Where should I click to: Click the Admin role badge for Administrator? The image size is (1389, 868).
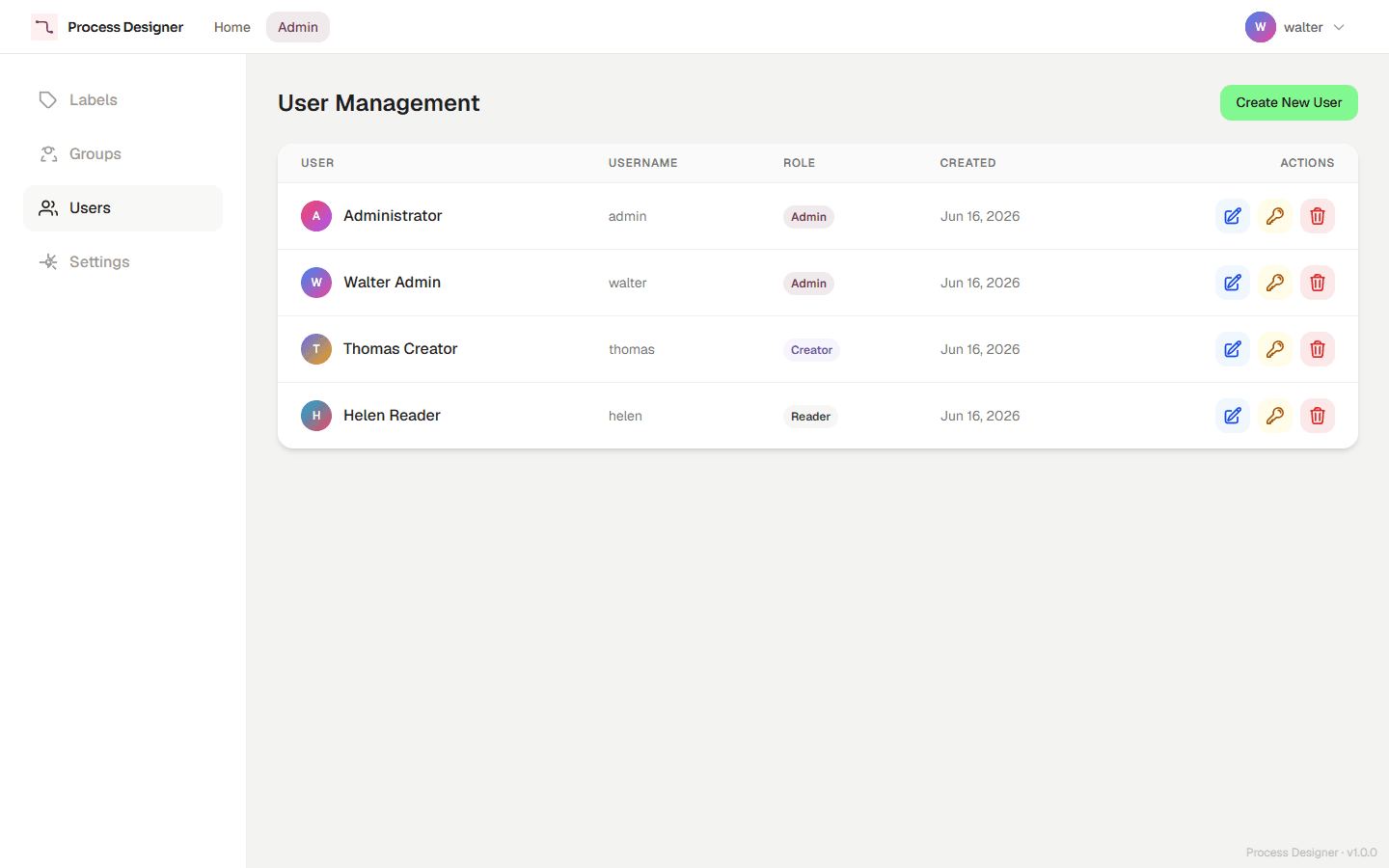click(808, 217)
